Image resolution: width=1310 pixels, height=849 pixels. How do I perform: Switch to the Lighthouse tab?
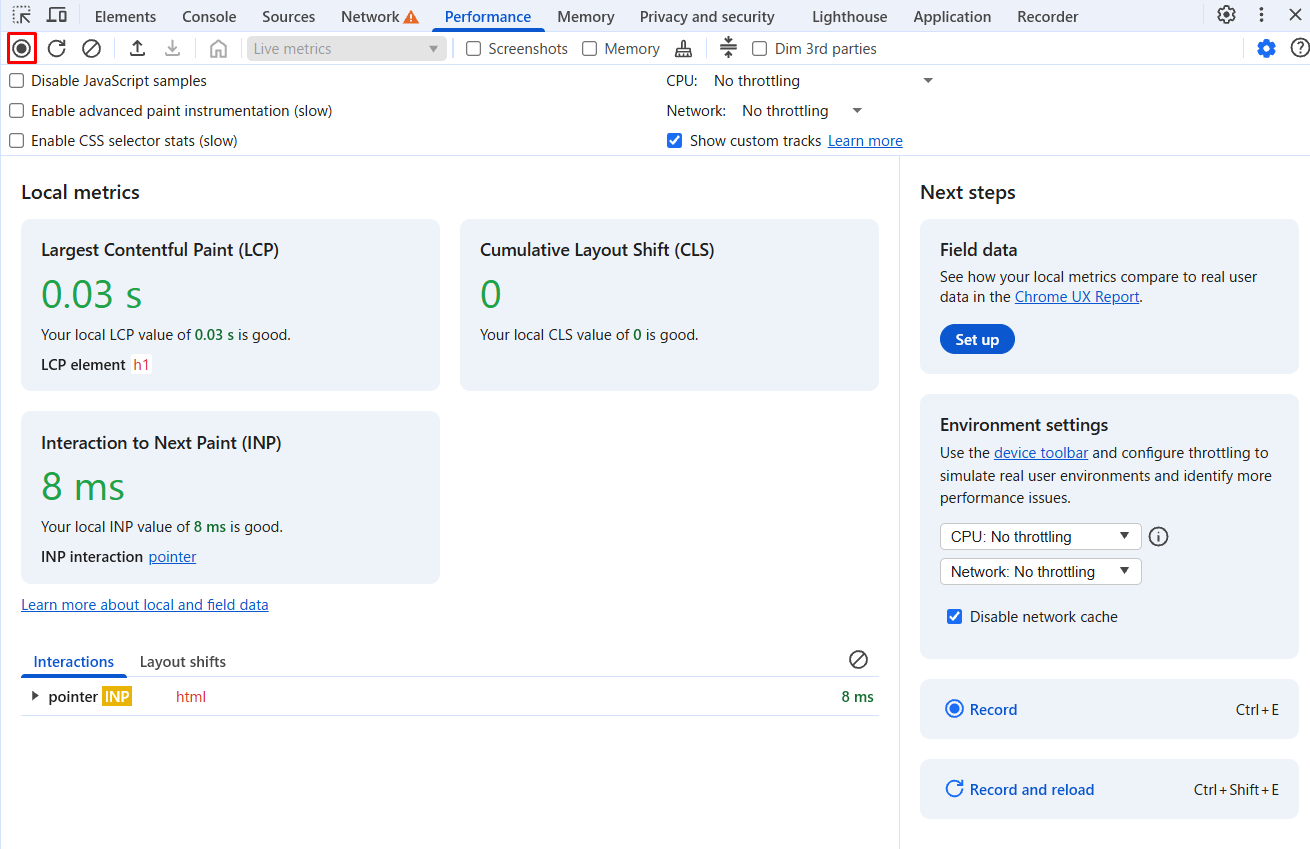pyautogui.click(x=849, y=16)
